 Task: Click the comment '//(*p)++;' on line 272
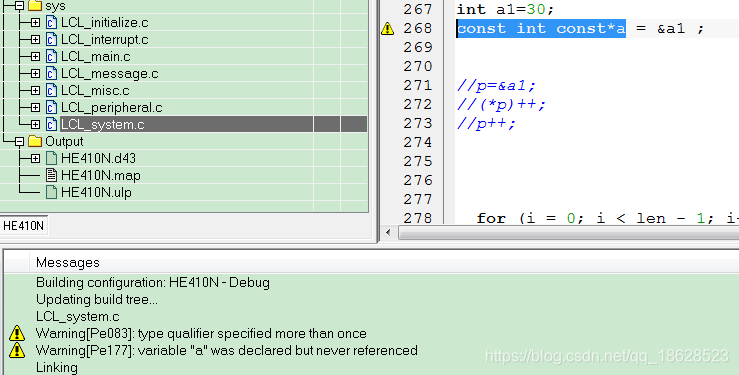(x=501, y=105)
